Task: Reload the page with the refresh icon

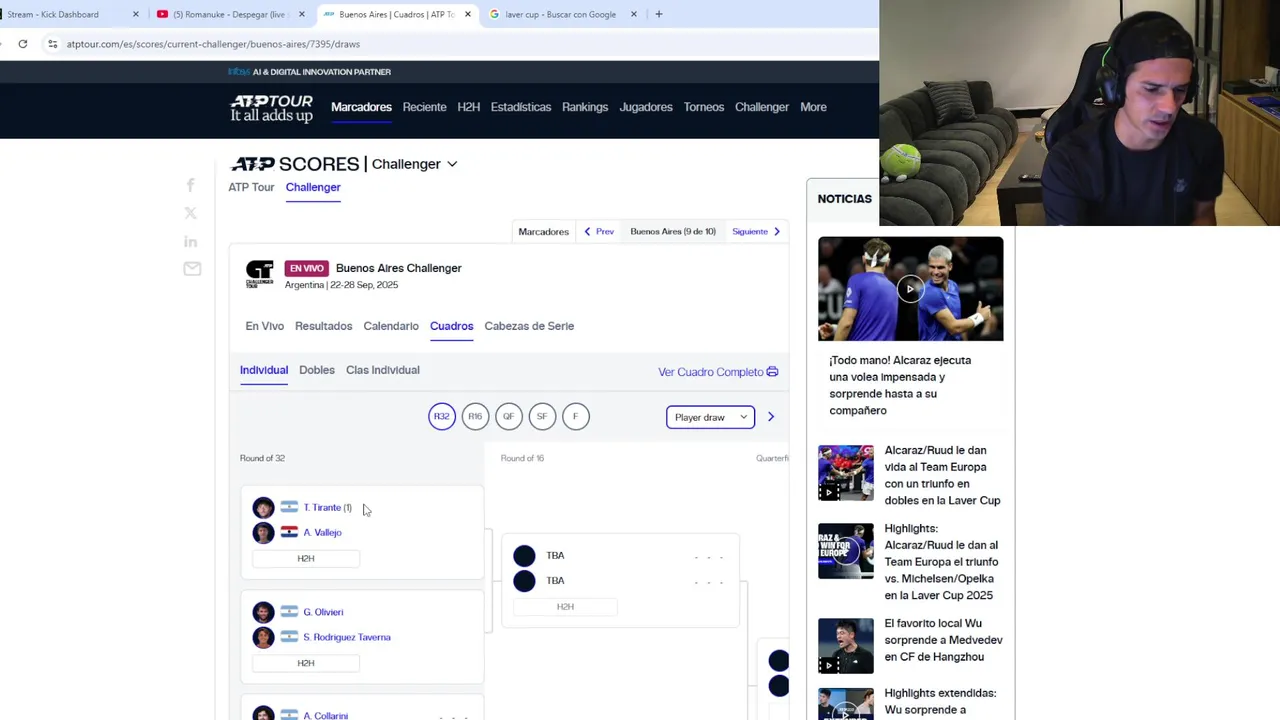Action: click(x=23, y=44)
